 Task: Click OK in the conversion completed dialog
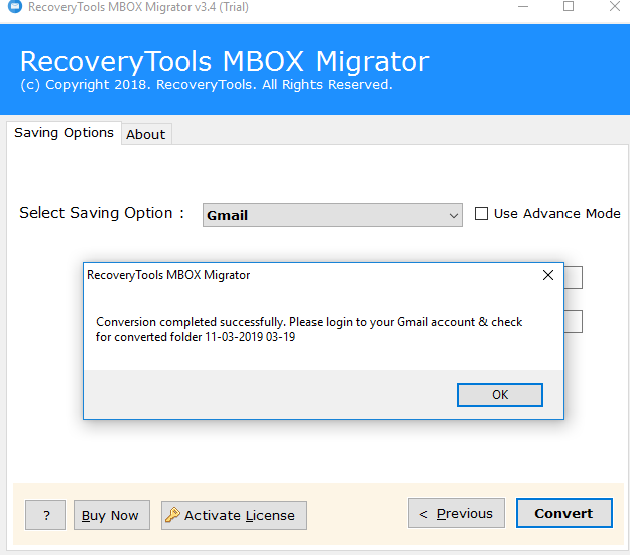coord(499,395)
